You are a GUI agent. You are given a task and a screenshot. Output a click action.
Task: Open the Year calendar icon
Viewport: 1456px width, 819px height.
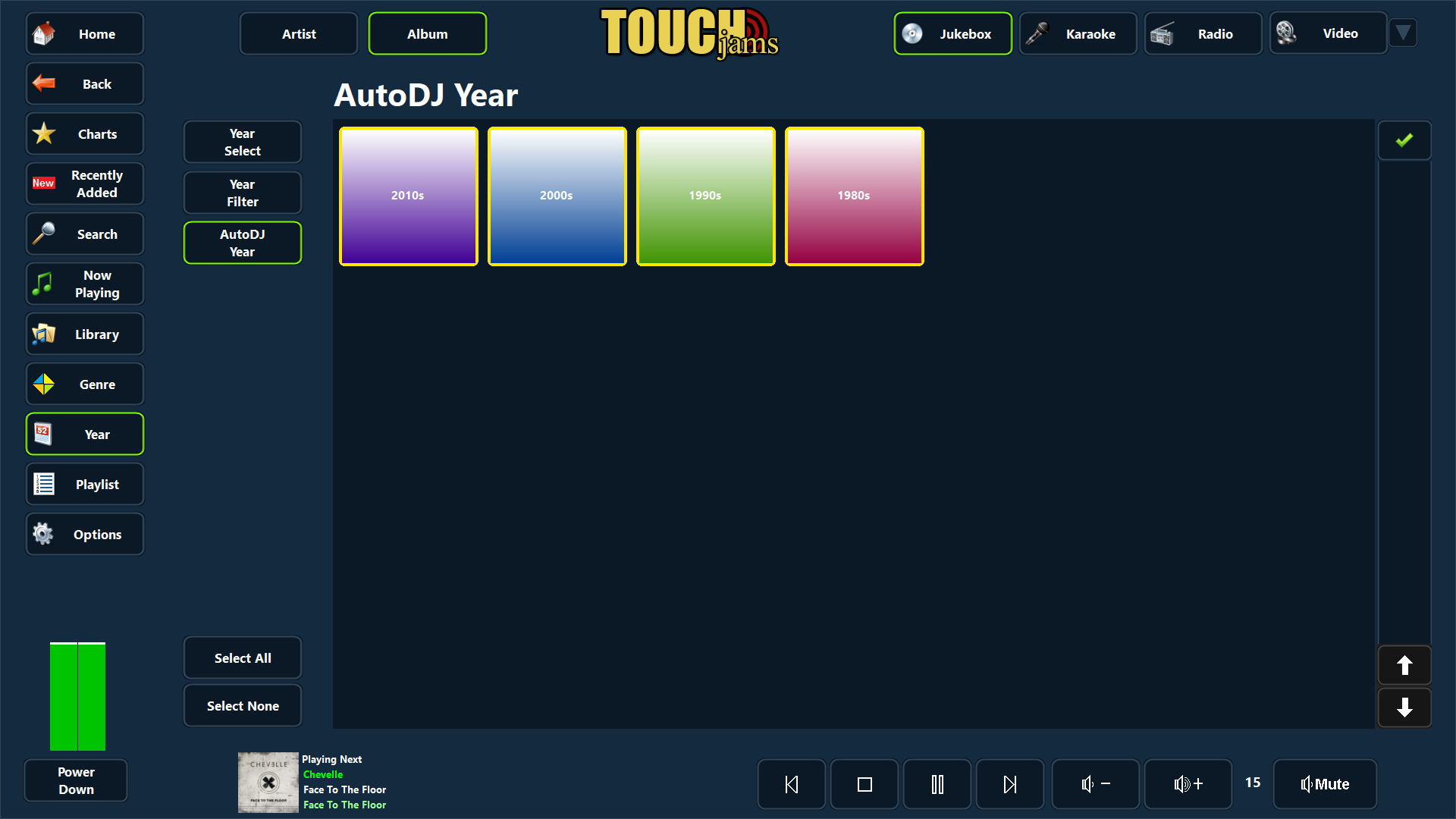click(42, 434)
